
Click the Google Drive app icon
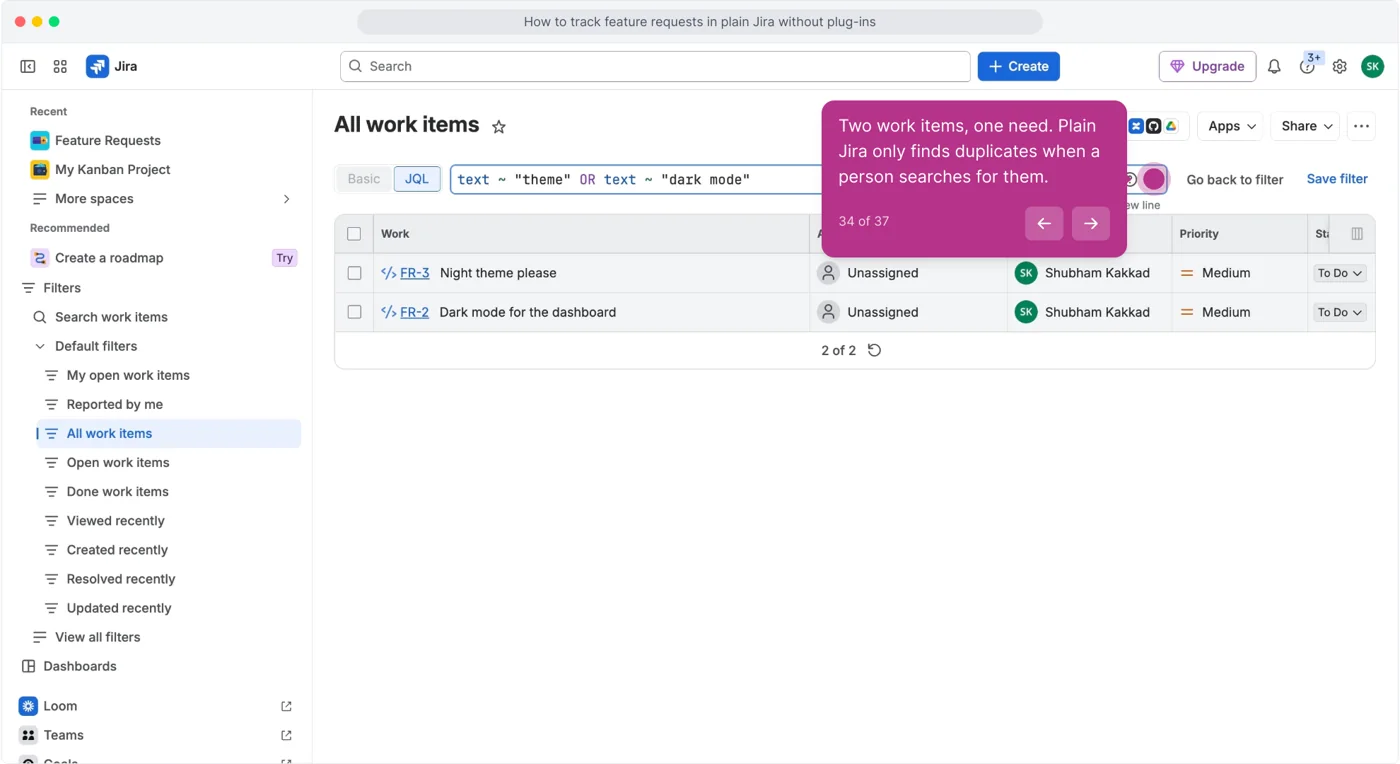click(1171, 126)
